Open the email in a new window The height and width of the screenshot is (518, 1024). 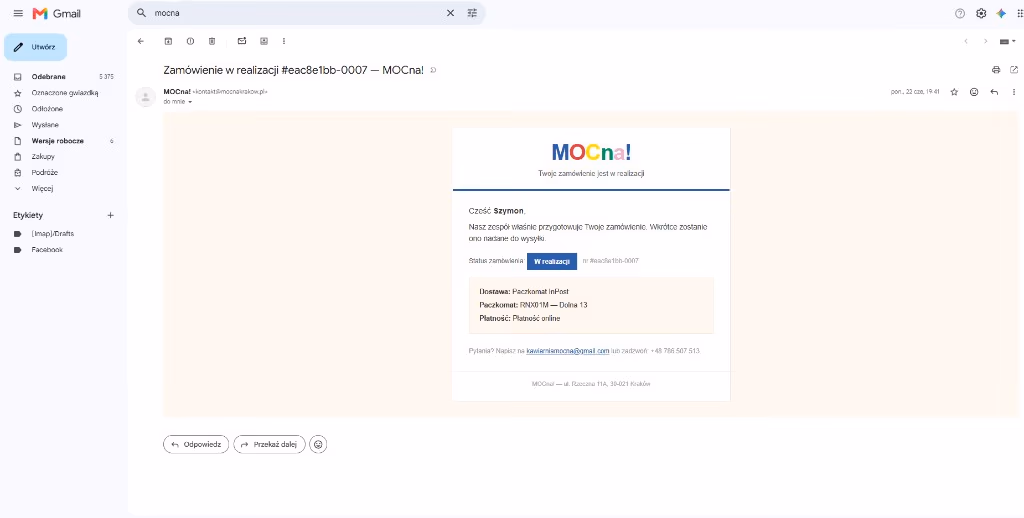click(1014, 70)
